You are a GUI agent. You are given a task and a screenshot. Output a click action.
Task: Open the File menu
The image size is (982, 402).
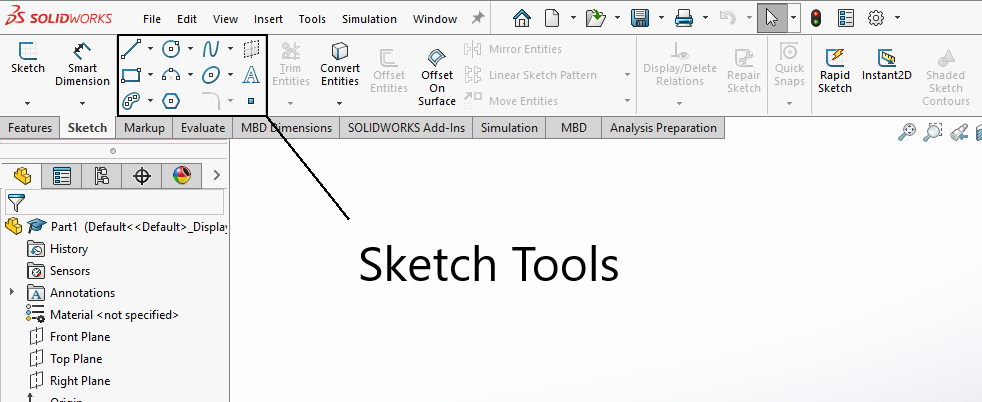152,19
